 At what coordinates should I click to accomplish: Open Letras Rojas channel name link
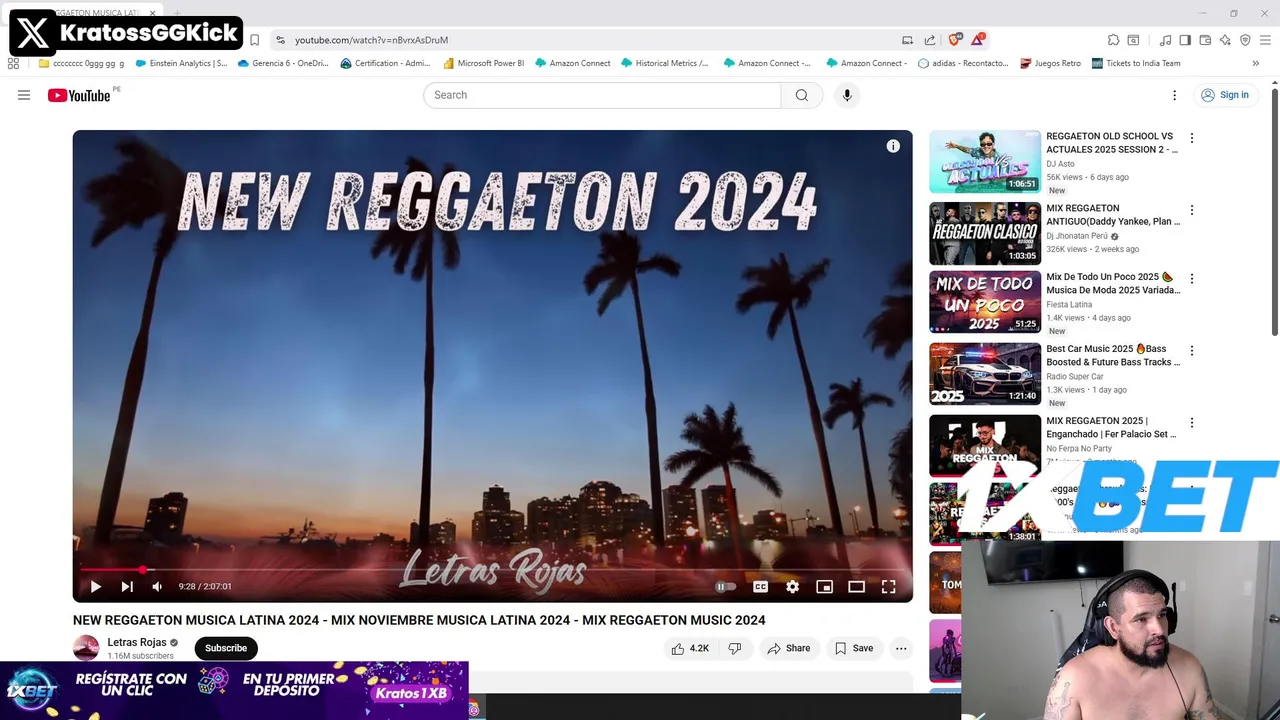coord(137,642)
